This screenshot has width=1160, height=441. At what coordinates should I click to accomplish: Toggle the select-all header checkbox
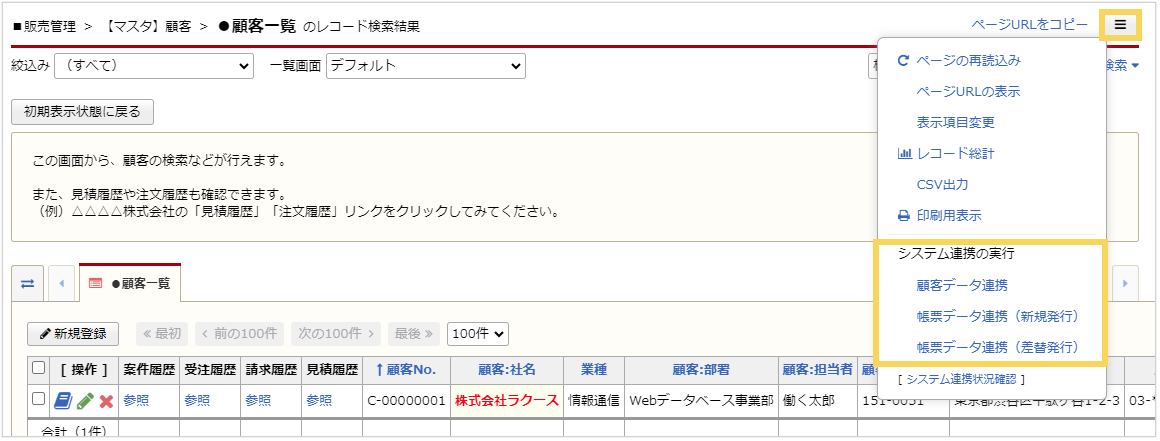[38, 368]
